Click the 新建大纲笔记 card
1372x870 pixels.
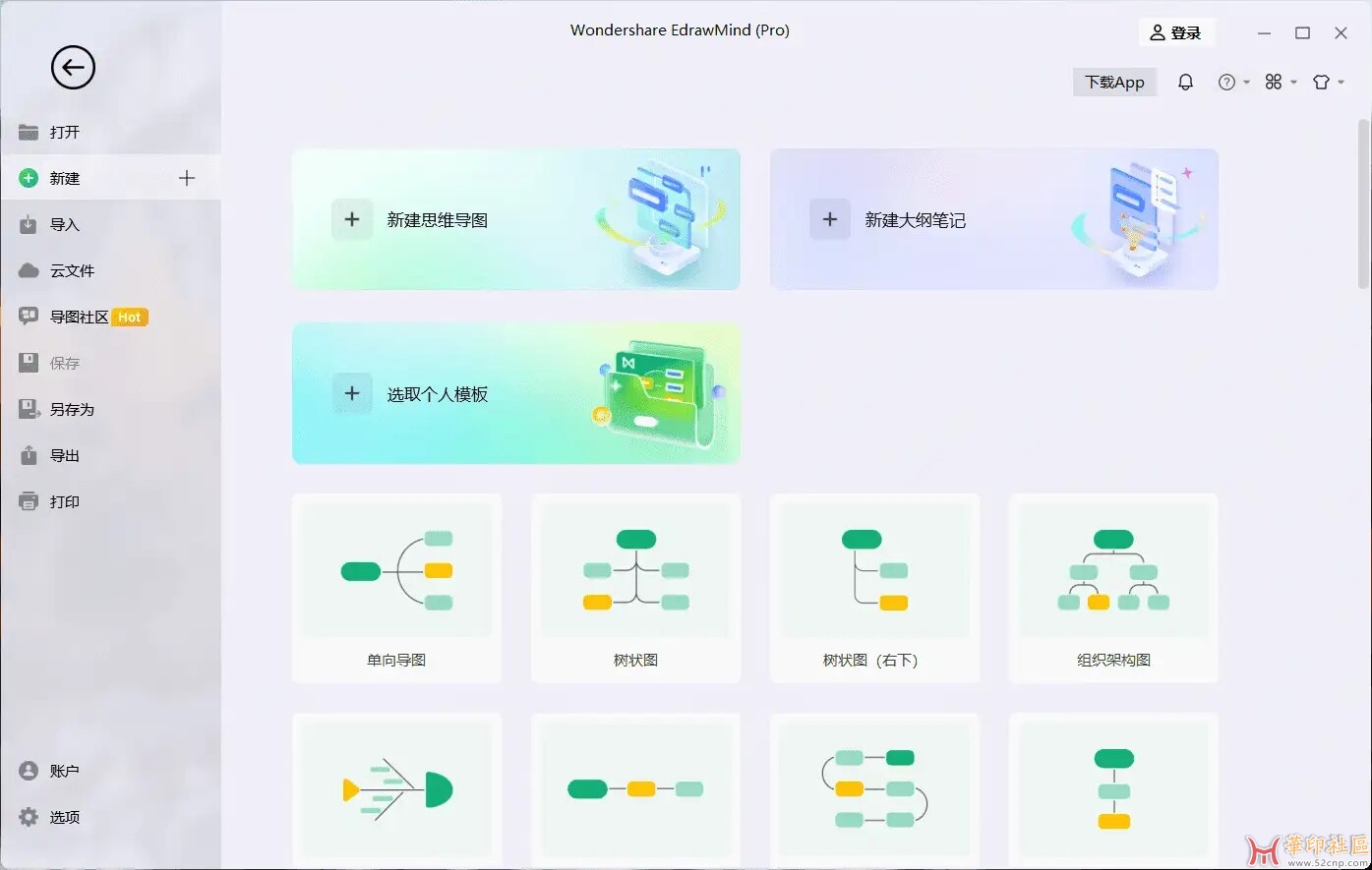(994, 219)
